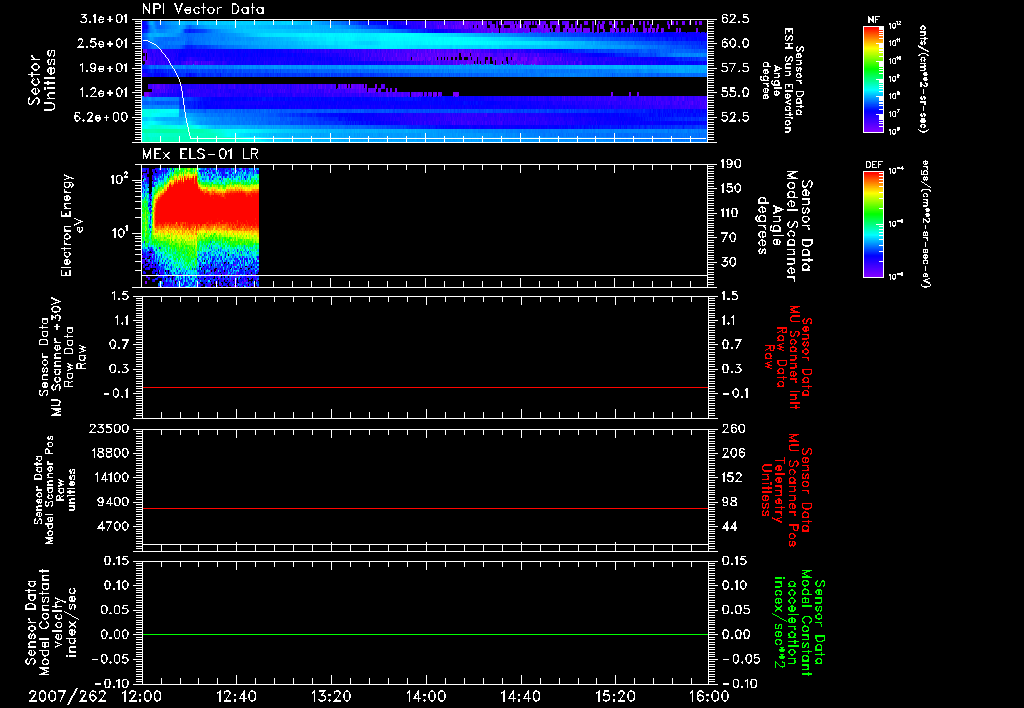Click the "16:00" time axis label
1024x708 pixels.
click(709, 696)
